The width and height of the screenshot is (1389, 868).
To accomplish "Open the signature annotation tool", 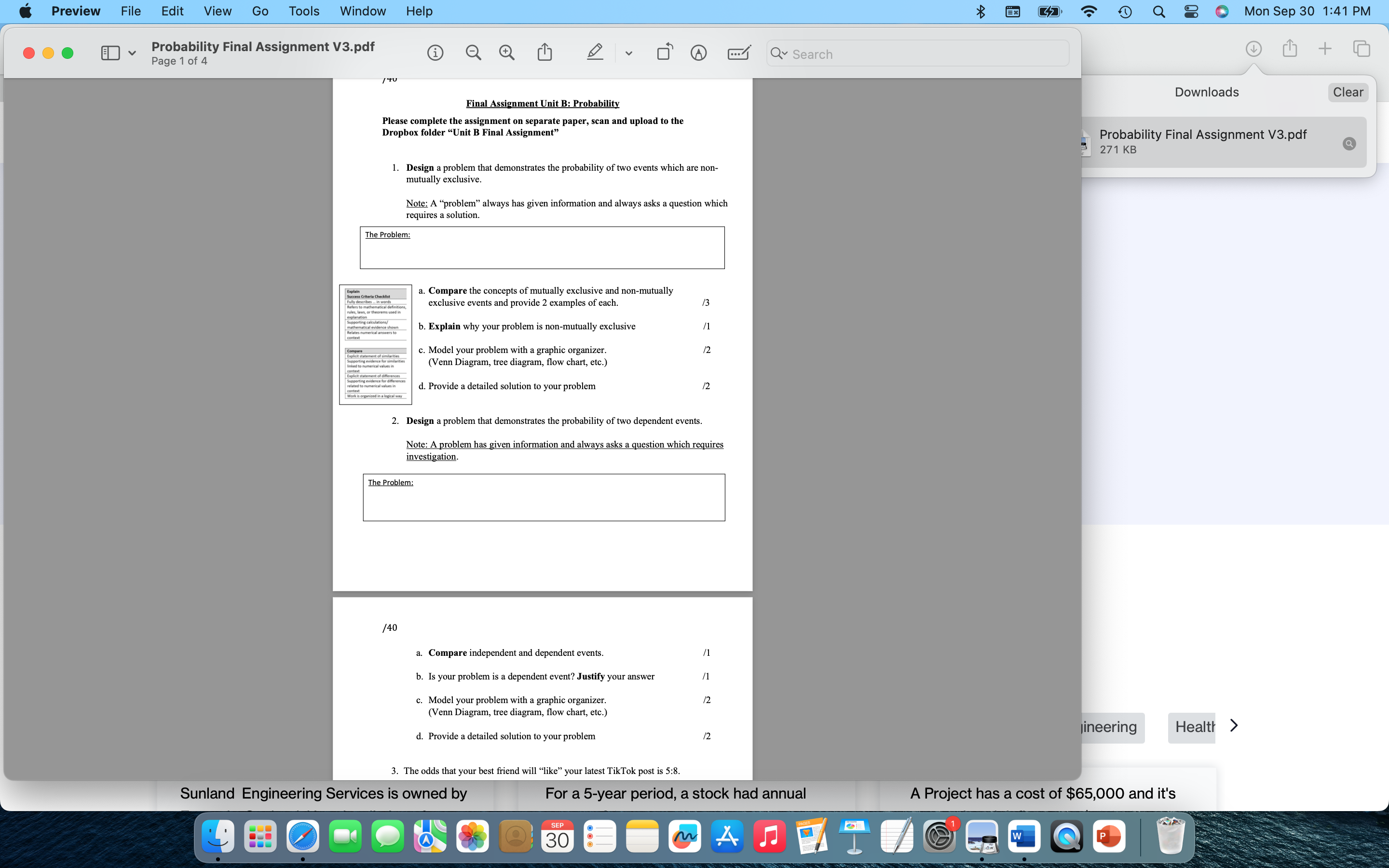I will tap(739, 53).
